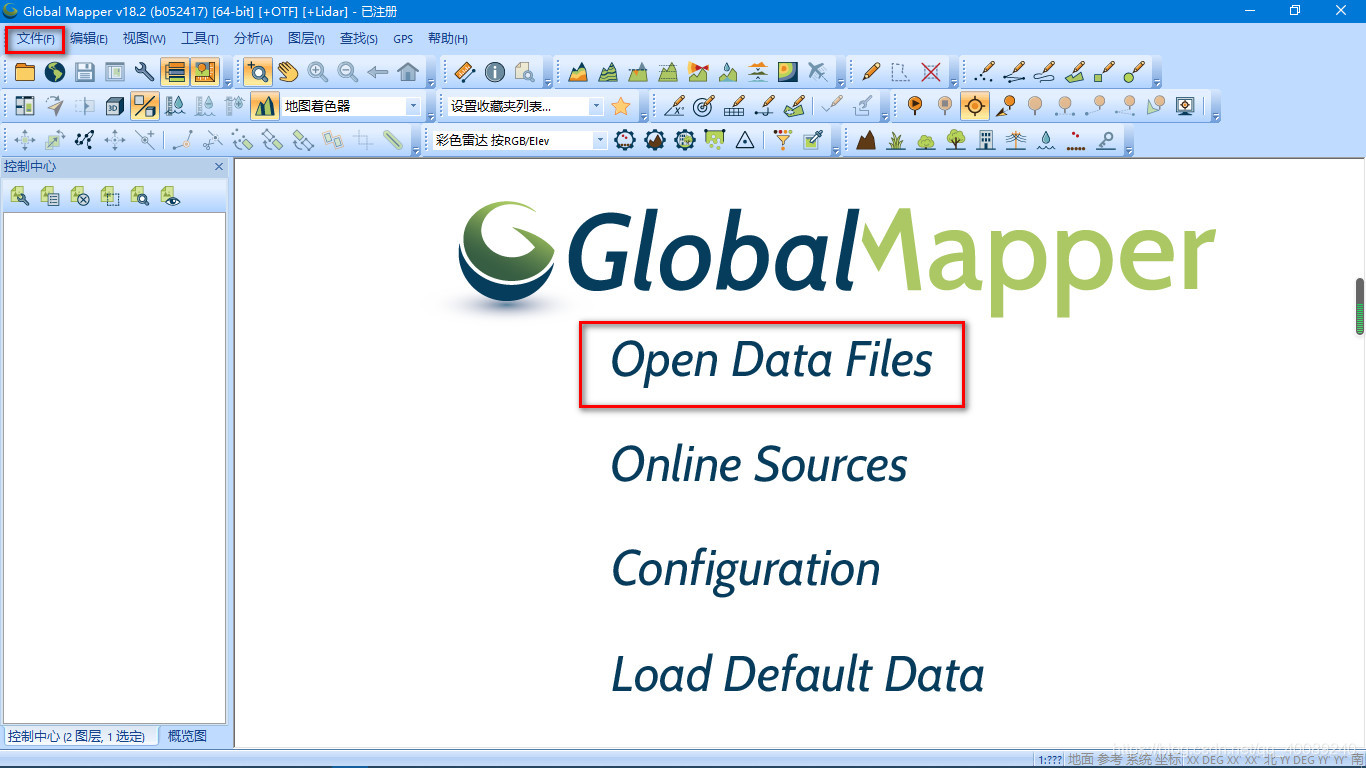This screenshot has width=1366, height=768.
Task: Toggle the highlighted zoom magnifier tool
Action: [x=258, y=72]
